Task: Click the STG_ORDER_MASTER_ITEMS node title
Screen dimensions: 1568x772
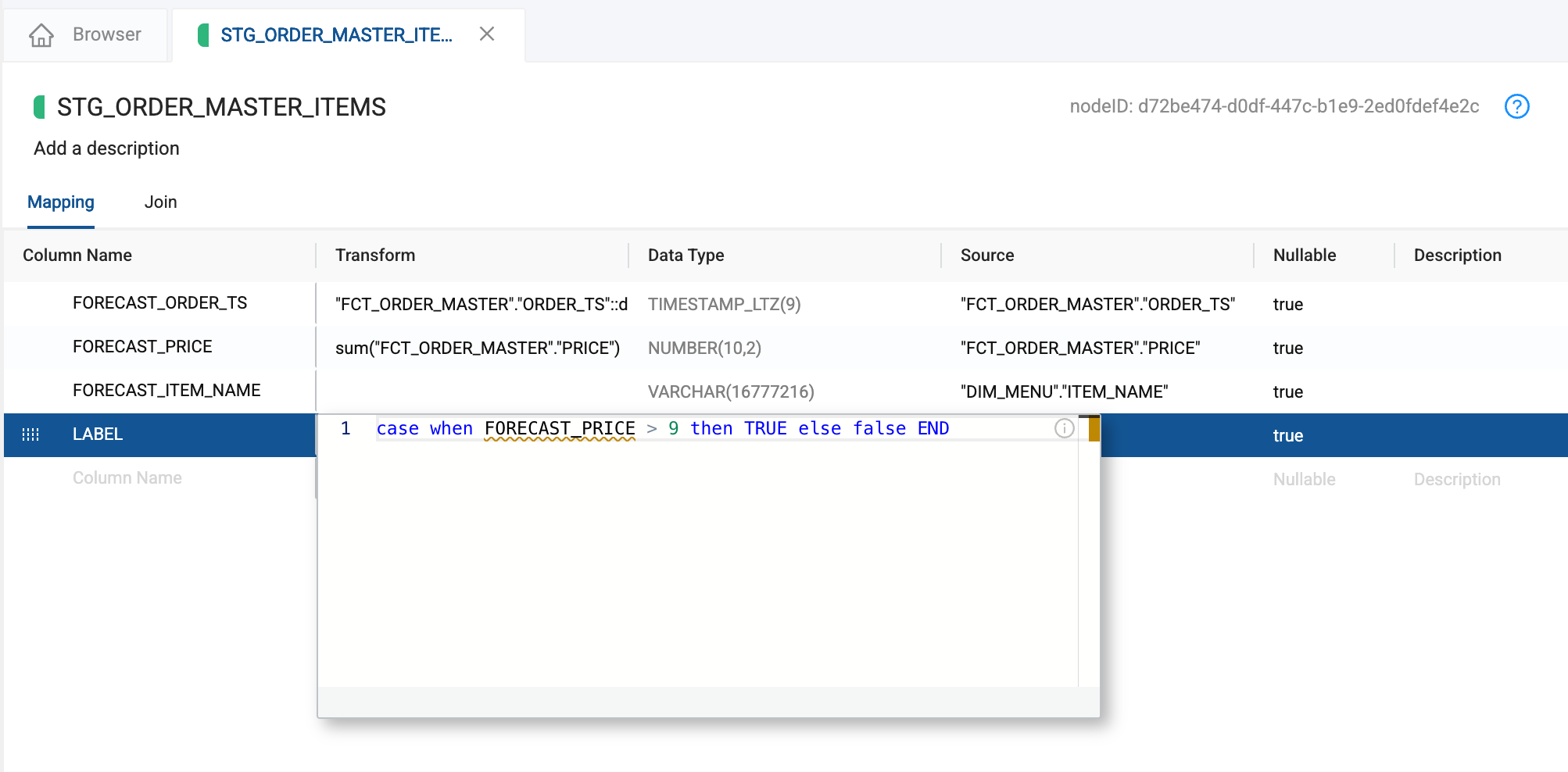Action: (221, 107)
